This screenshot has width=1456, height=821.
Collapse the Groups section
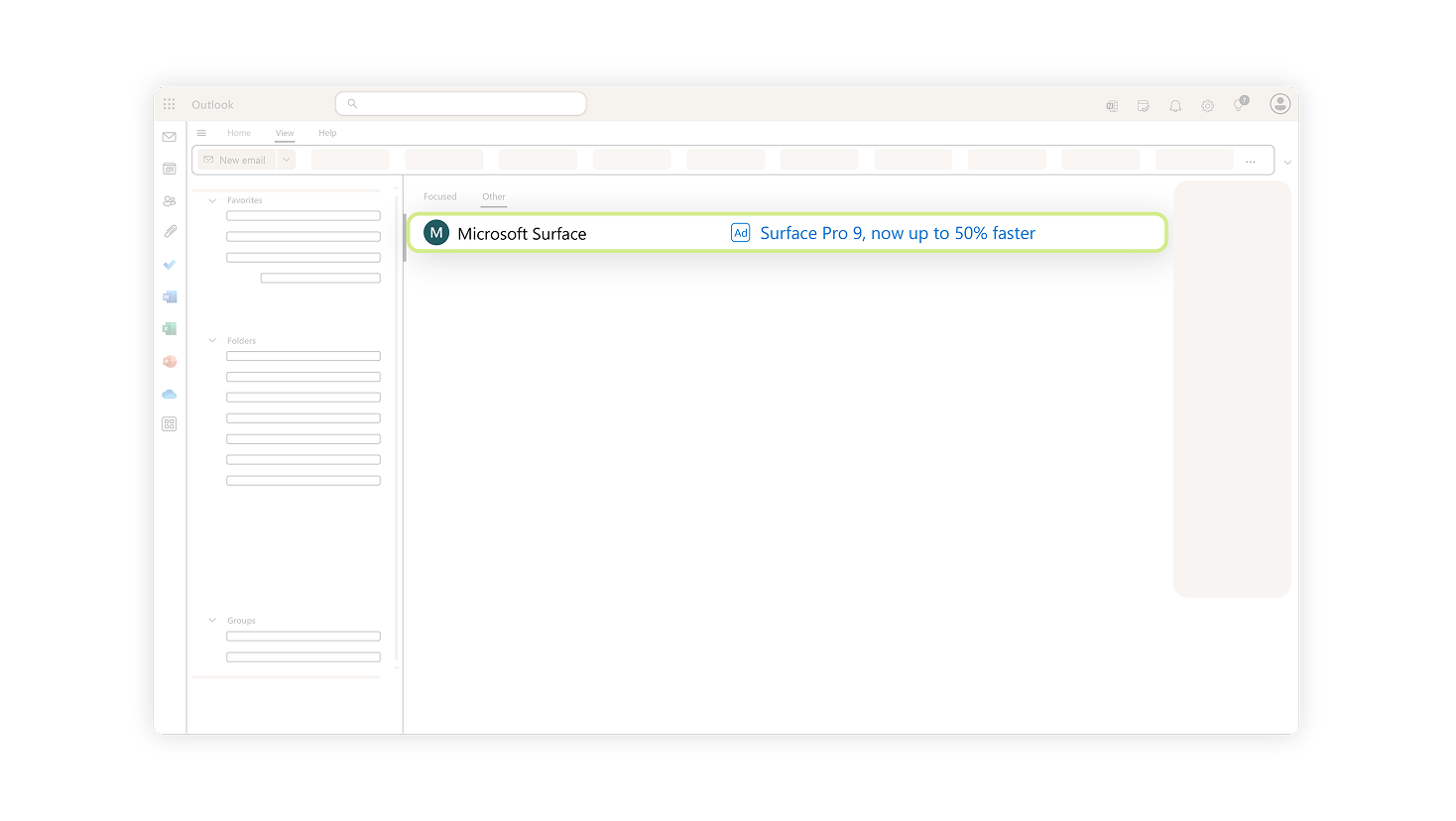click(x=212, y=621)
